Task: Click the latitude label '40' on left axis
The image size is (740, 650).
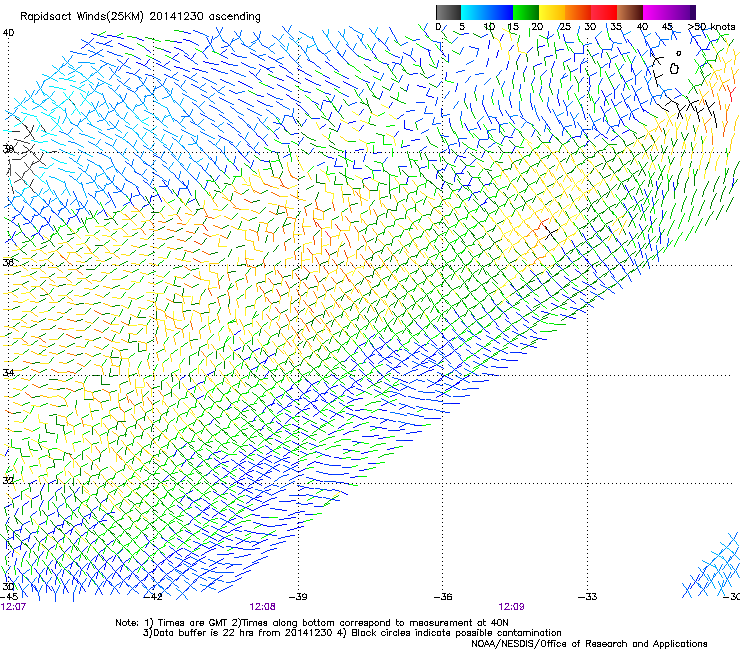Action: pos(8,33)
